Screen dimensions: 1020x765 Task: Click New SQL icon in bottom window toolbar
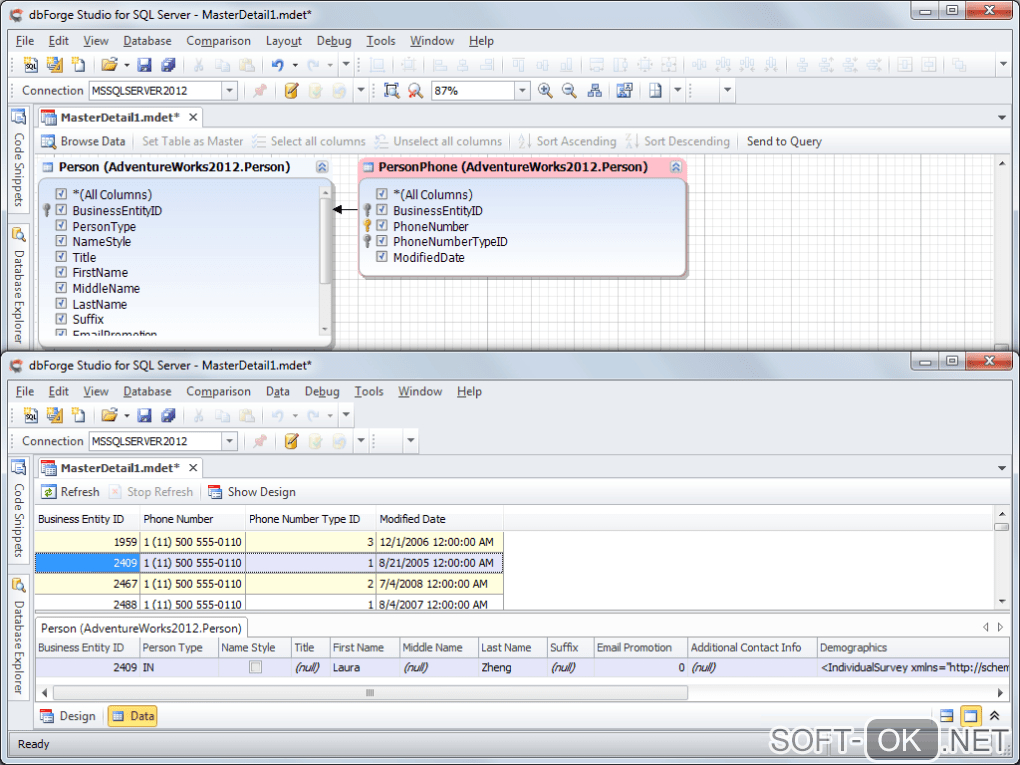click(31, 415)
